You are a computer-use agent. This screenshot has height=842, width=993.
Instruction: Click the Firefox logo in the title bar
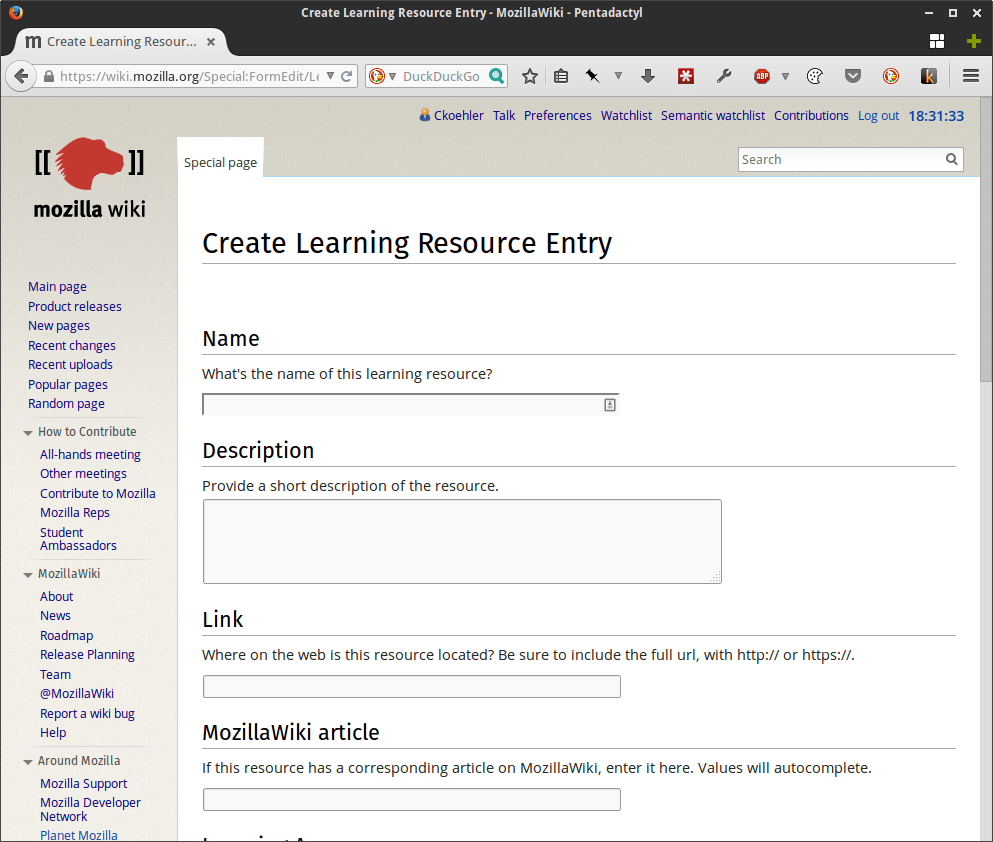[x=15, y=12]
